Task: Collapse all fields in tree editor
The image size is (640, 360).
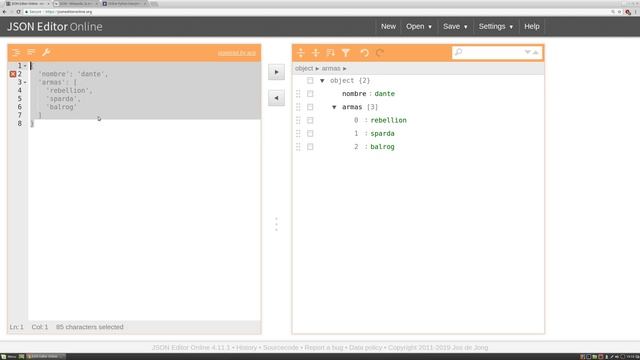Action: pos(316,53)
